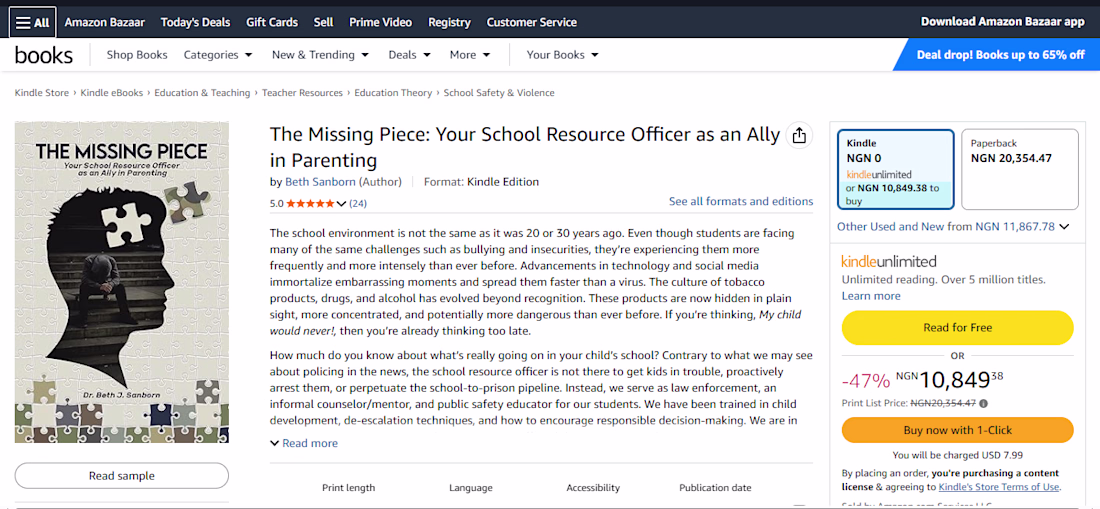Click the info icon next to Print List Price
1100x509 pixels.
point(984,403)
